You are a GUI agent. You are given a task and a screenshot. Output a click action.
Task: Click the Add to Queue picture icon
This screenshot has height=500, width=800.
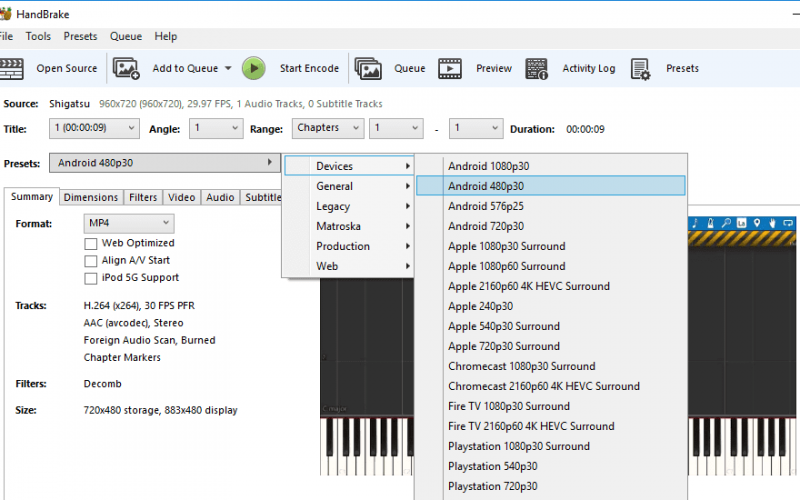pos(126,68)
